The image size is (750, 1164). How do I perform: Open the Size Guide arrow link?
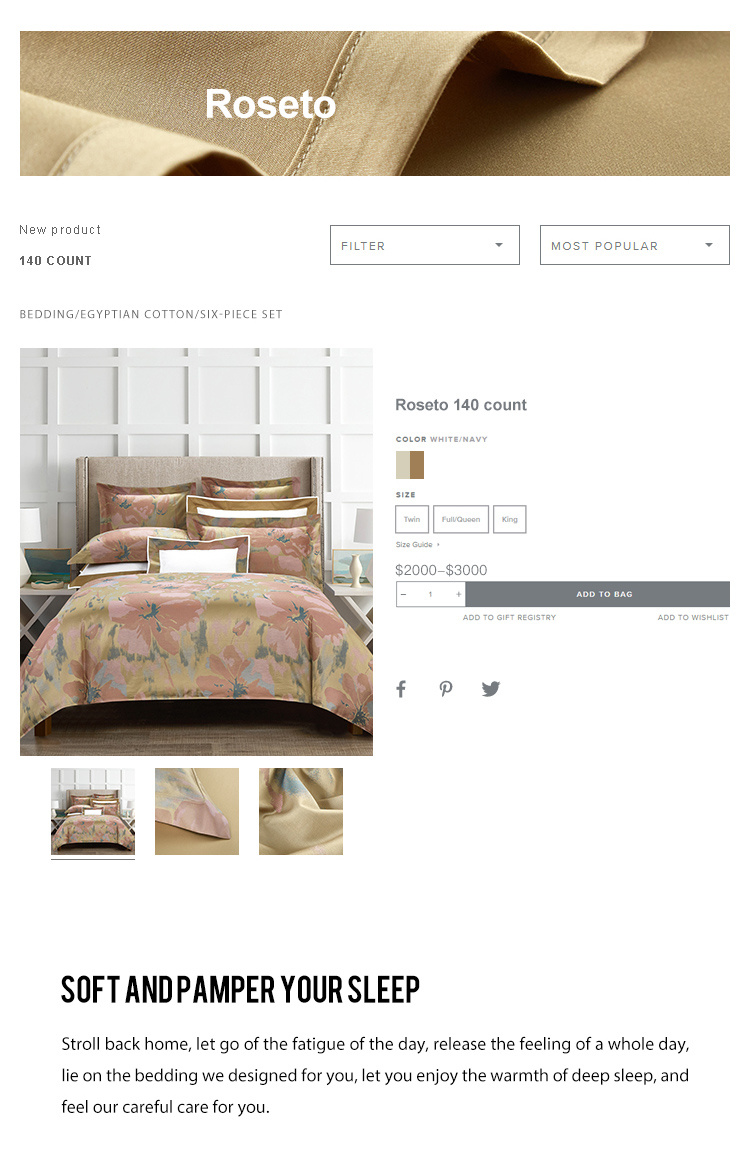417,545
